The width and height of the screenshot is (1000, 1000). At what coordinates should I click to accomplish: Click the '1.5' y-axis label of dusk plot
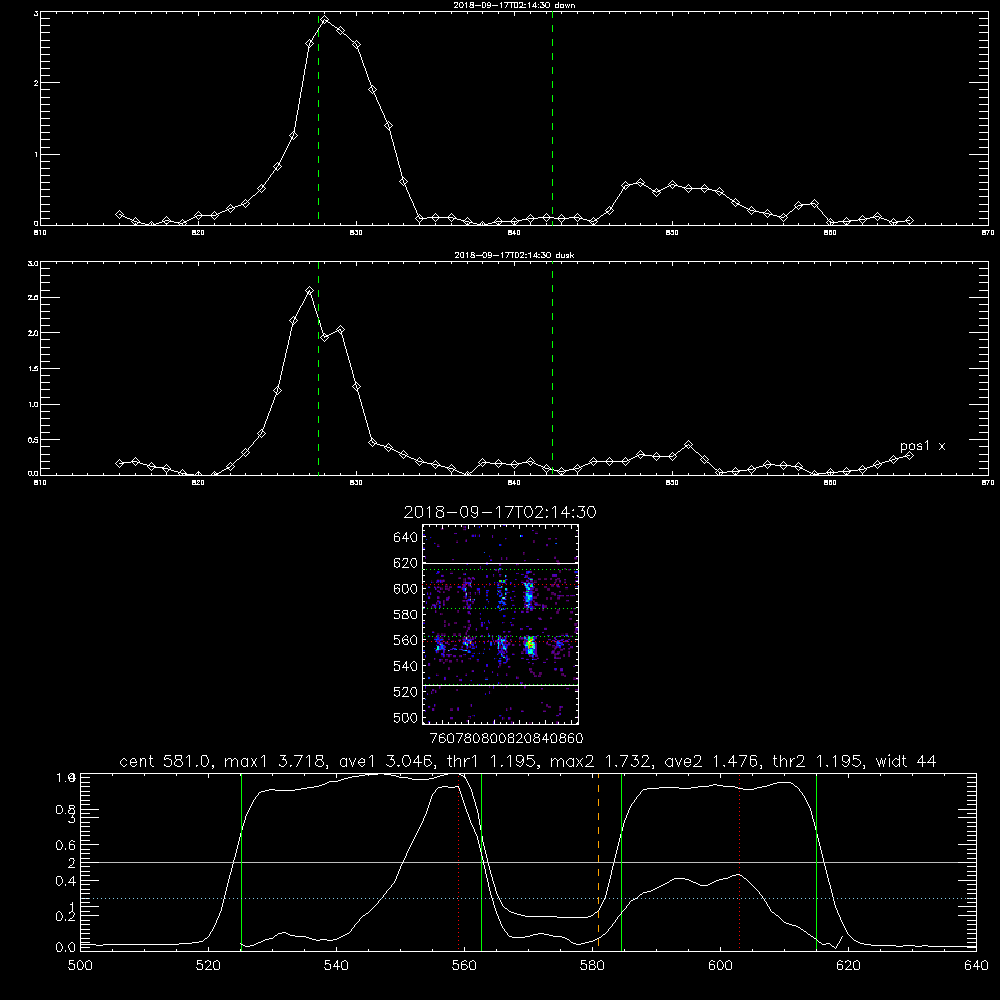33,369
